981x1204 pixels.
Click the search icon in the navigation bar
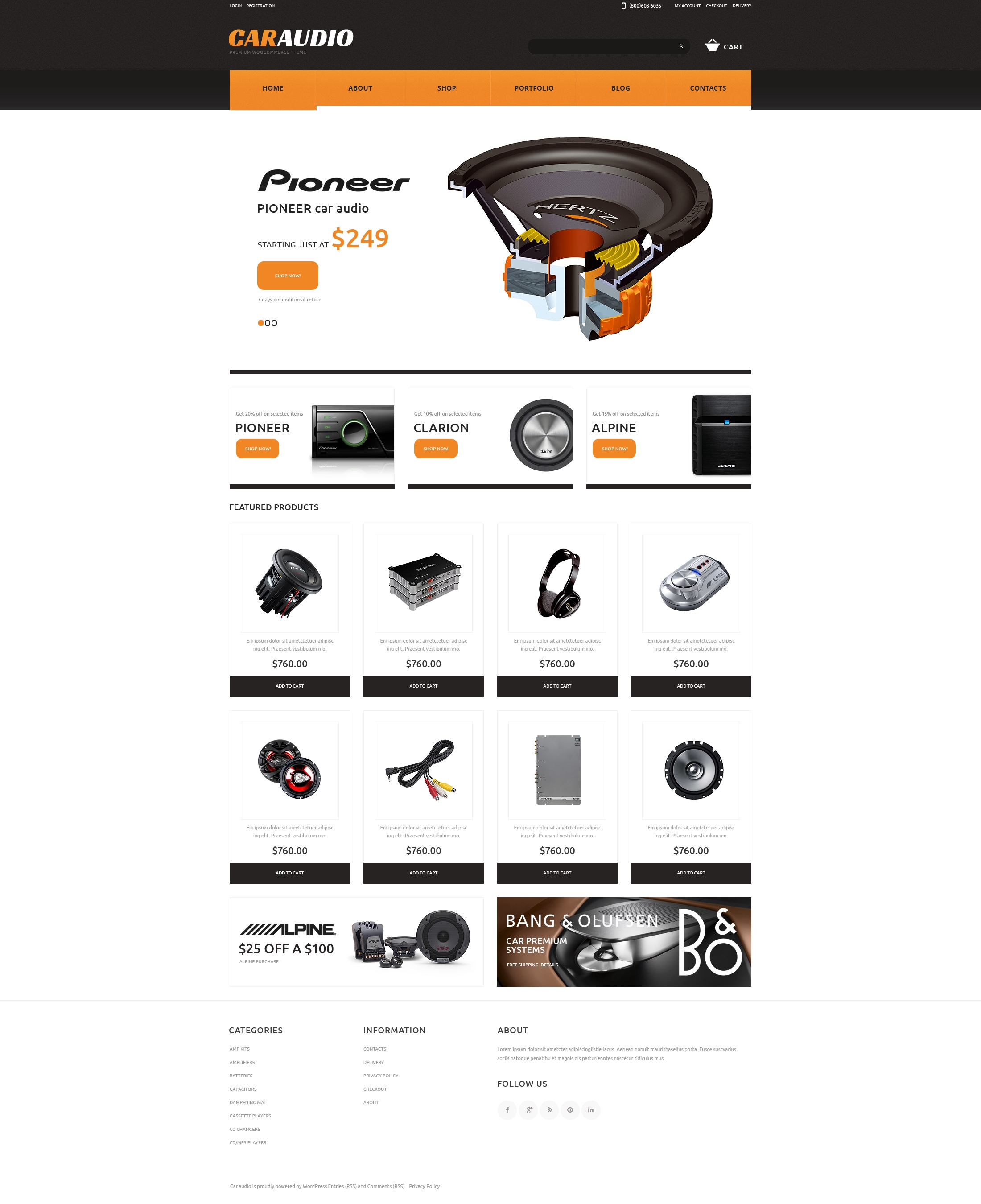point(680,45)
